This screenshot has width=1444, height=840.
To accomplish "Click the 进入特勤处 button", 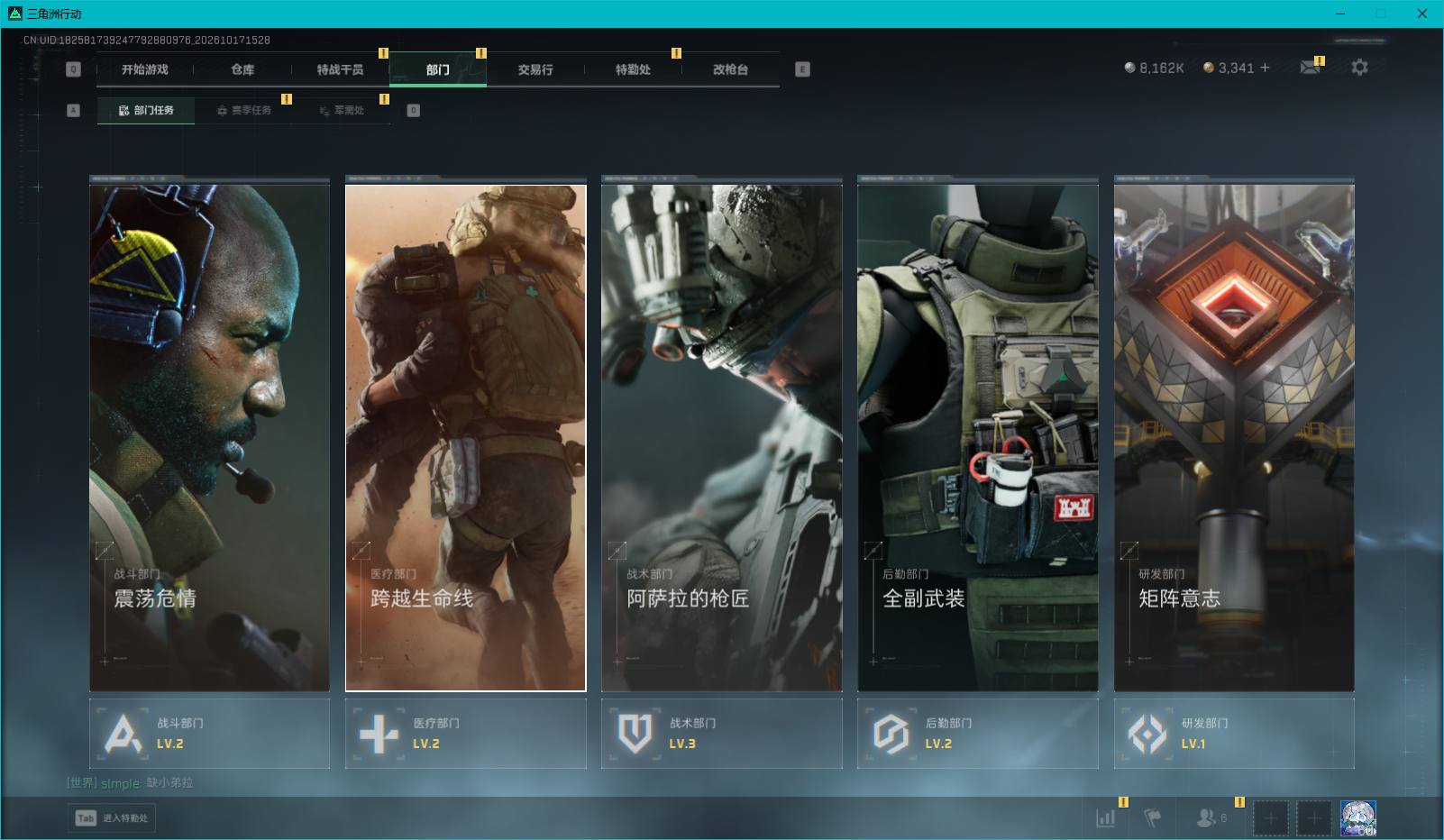I will pyautogui.click(x=112, y=818).
